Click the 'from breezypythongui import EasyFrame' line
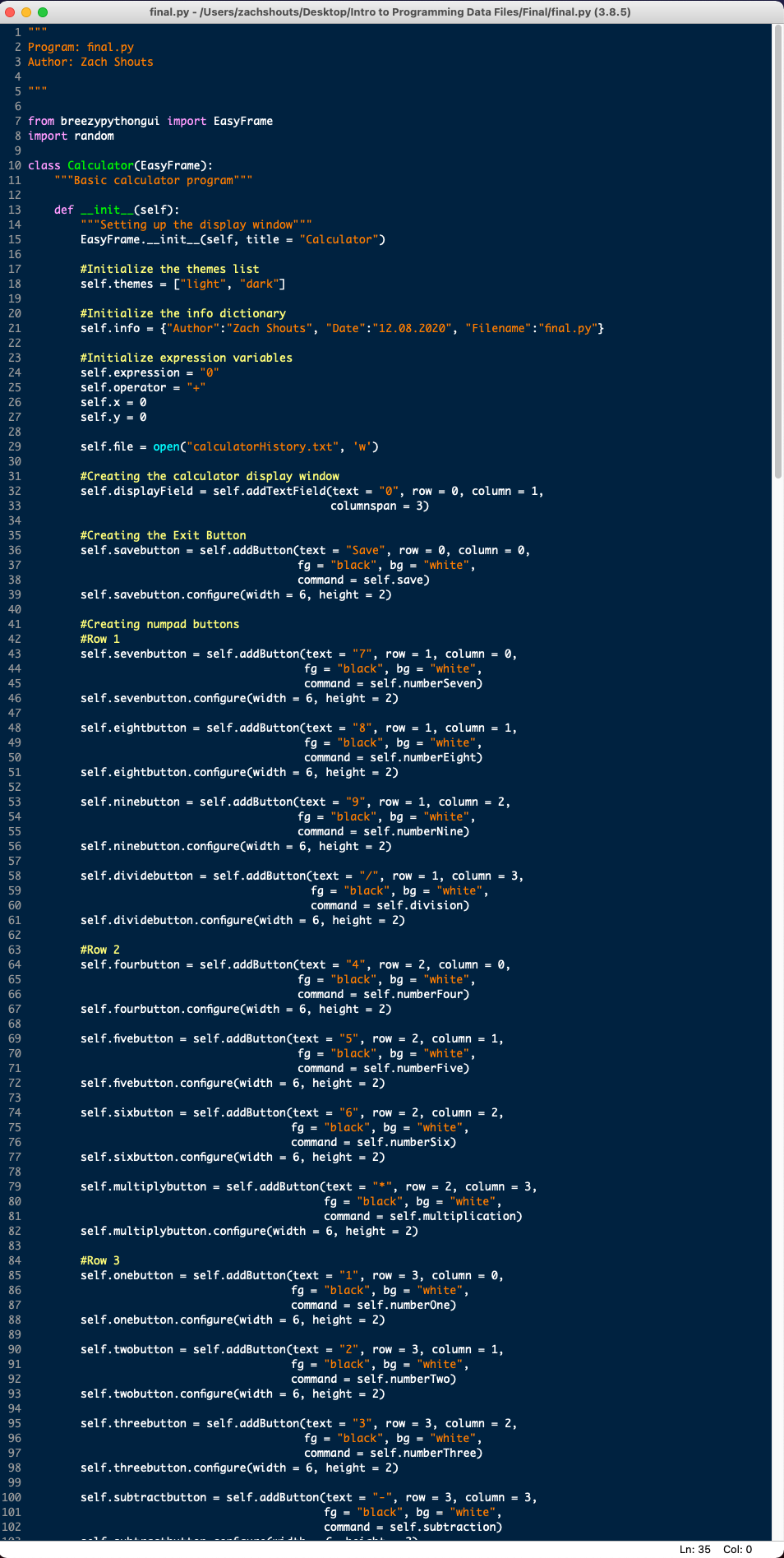This screenshot has width=784, height=1558. click(x=150, y=121)
